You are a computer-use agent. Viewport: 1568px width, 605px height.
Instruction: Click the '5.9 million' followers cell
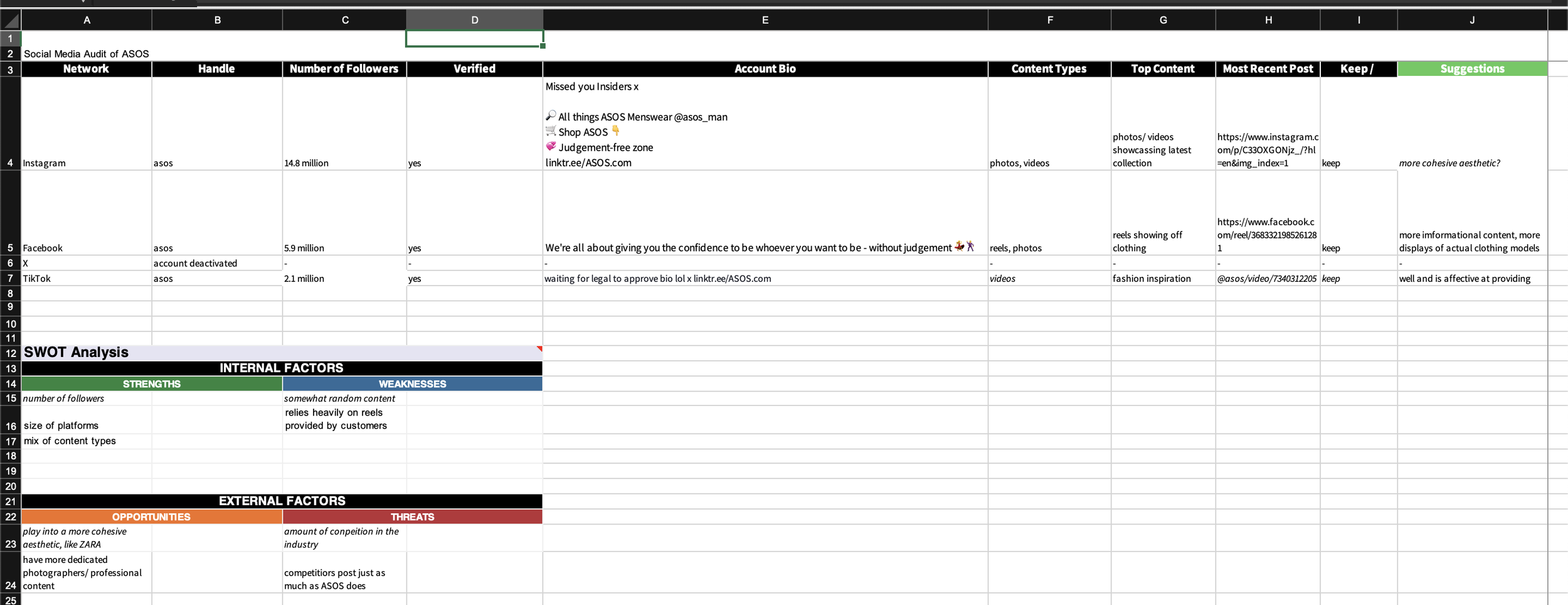(x=344, y=213)
